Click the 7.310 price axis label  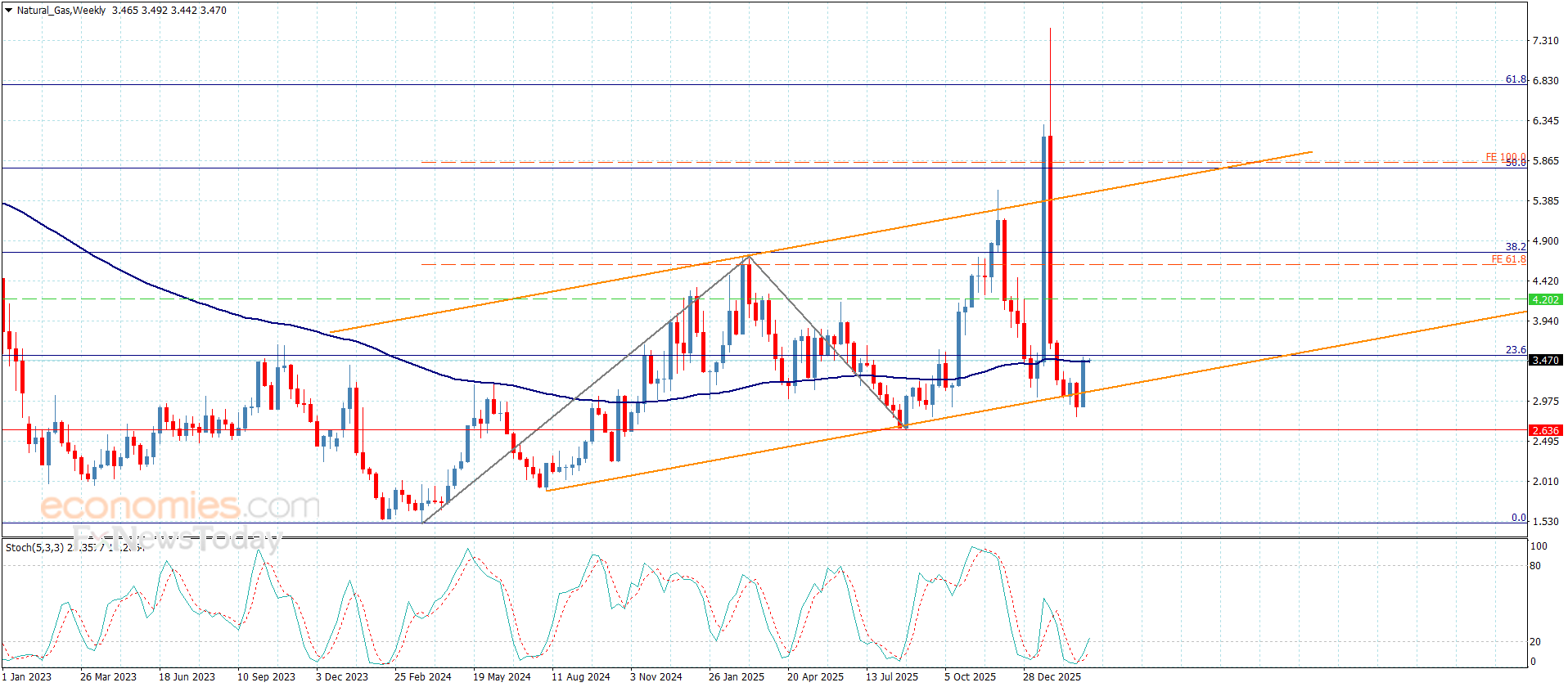(x=1545, y=41)
